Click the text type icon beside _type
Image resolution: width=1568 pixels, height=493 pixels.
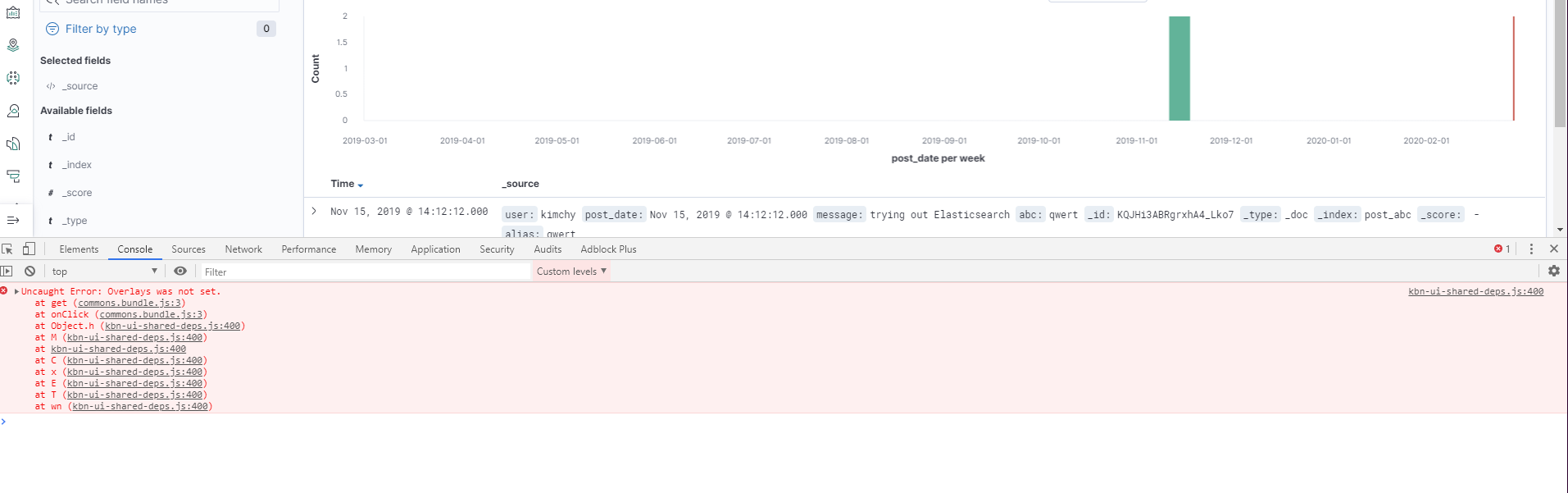click(x=51, y=221)
